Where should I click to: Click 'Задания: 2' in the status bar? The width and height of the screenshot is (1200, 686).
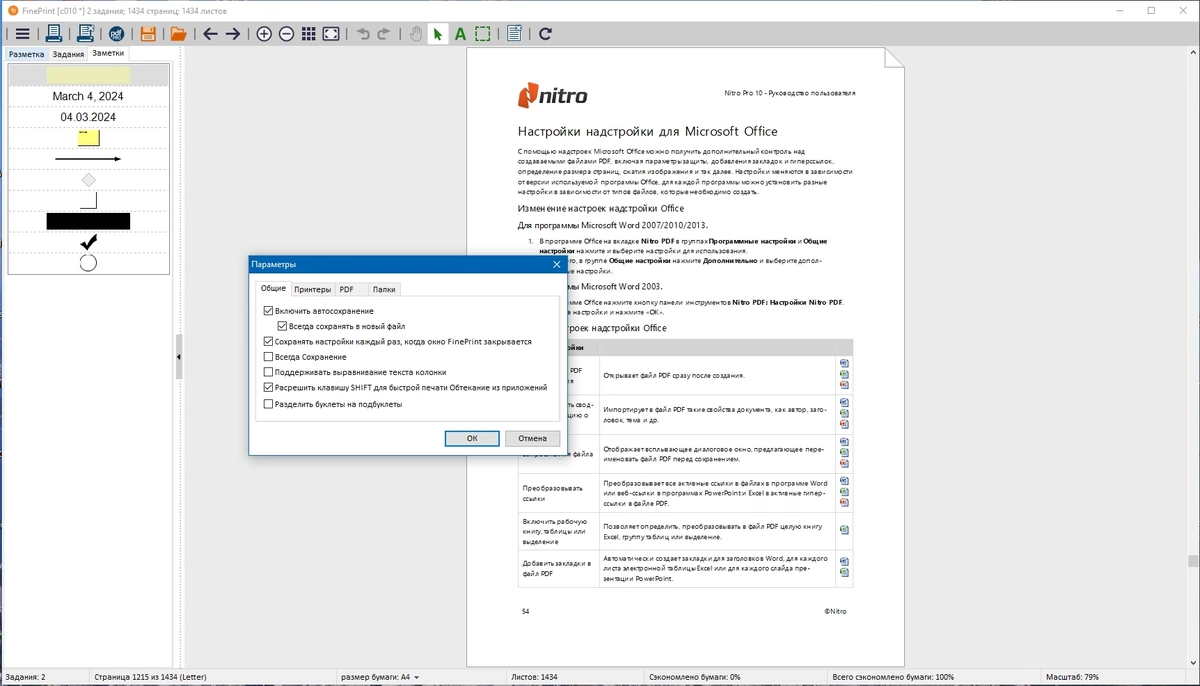pyautogui.click(x=25, y=677)
